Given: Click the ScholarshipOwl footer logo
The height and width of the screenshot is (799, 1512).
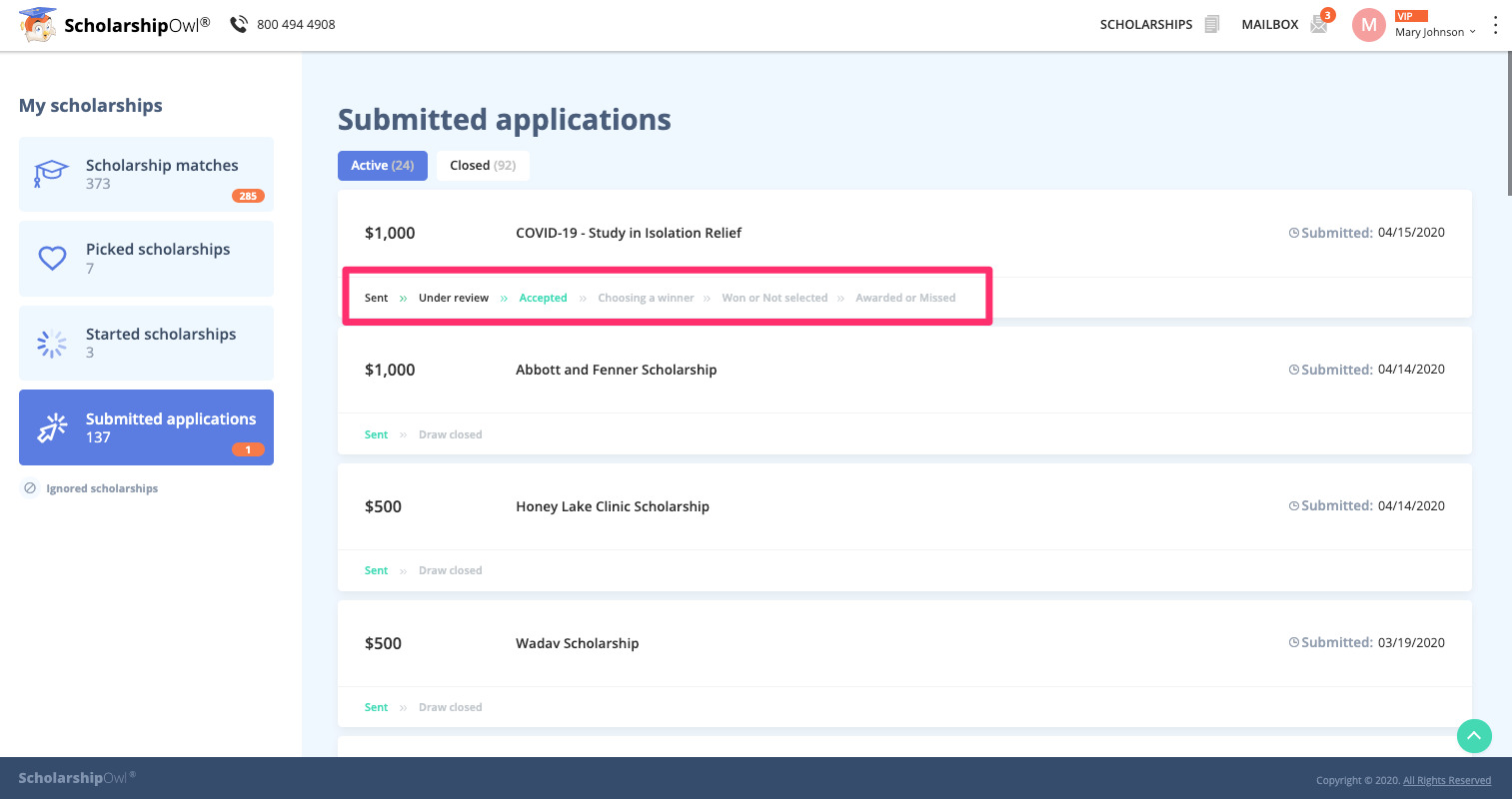Looking at the screenshot, I should click(x=77, y=777).
